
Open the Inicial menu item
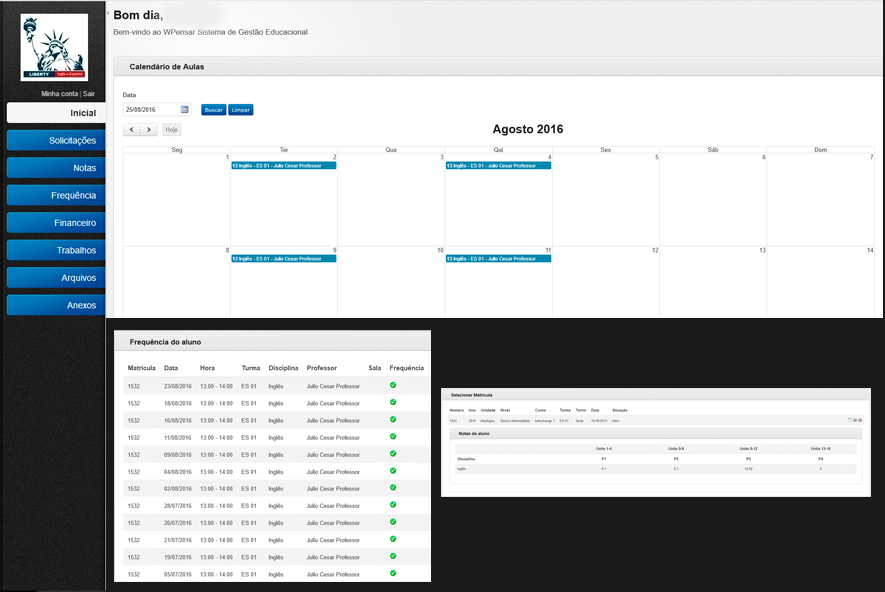click(56, 113)
